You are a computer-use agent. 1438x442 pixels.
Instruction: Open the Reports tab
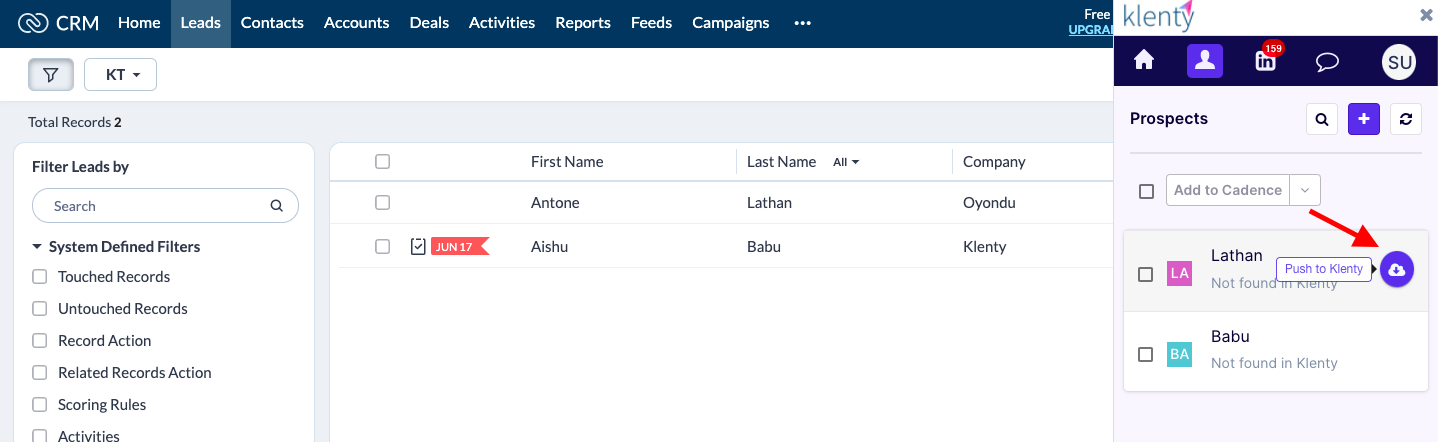pos(582,23)
